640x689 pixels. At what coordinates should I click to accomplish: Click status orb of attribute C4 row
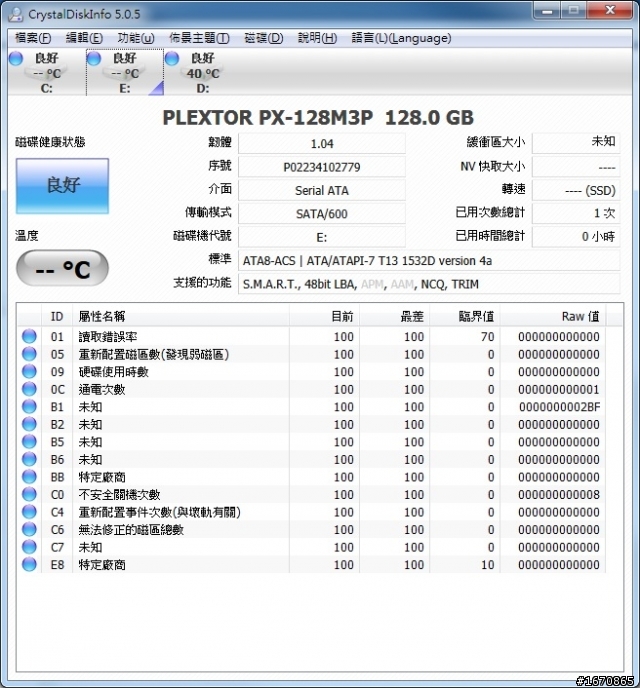tap(29, 512)
